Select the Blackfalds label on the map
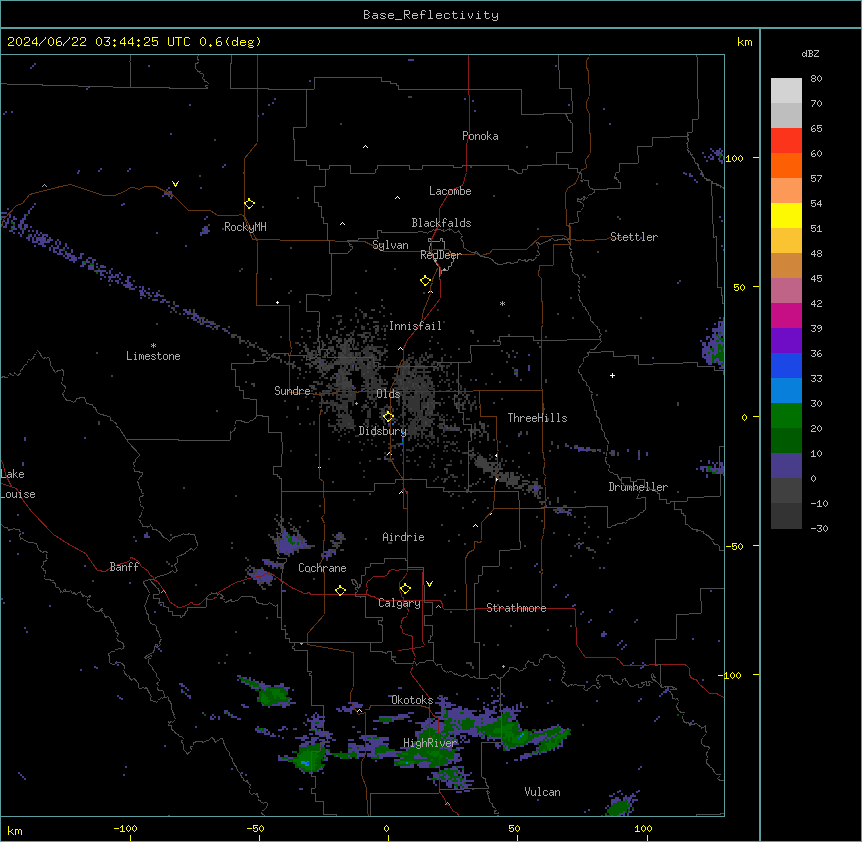 (x=441, y=223)
